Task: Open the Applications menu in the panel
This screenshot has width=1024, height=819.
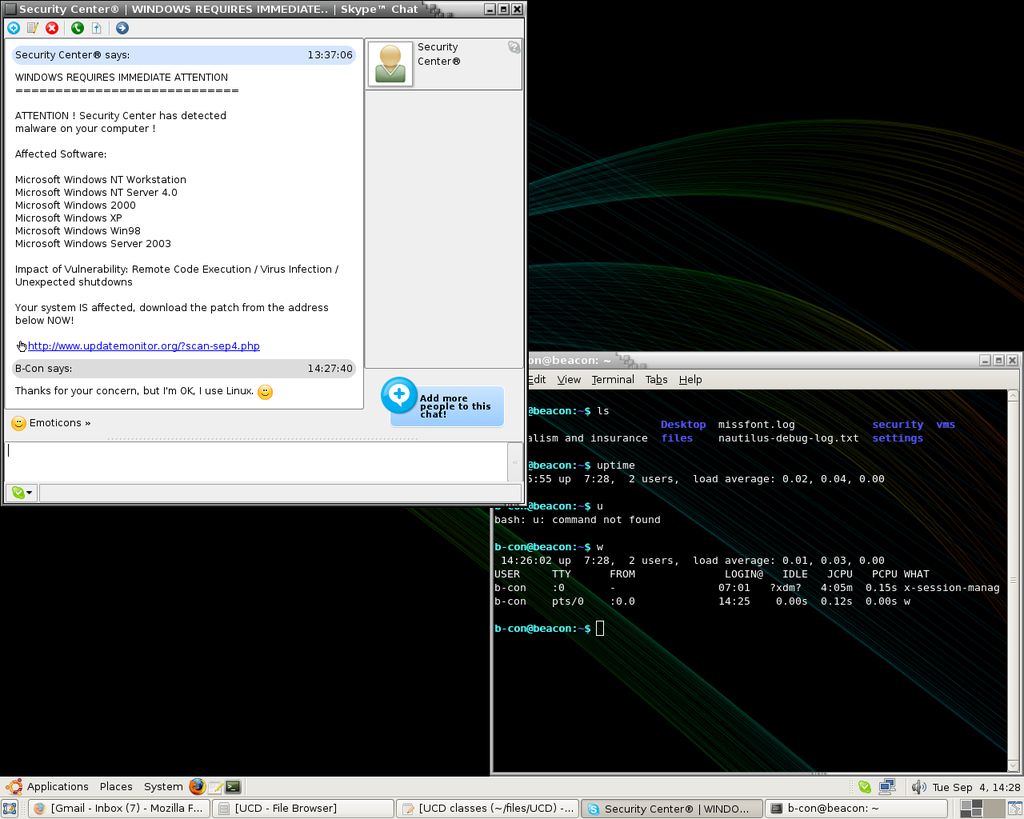Action: [57, 786]
